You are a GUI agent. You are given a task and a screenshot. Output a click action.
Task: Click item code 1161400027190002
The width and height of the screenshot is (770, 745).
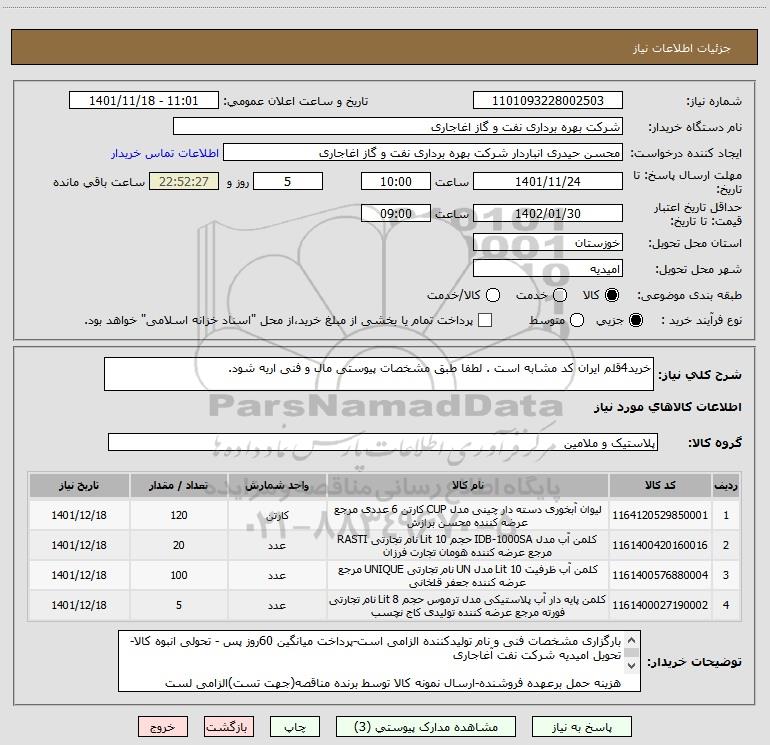click(660, 605)
